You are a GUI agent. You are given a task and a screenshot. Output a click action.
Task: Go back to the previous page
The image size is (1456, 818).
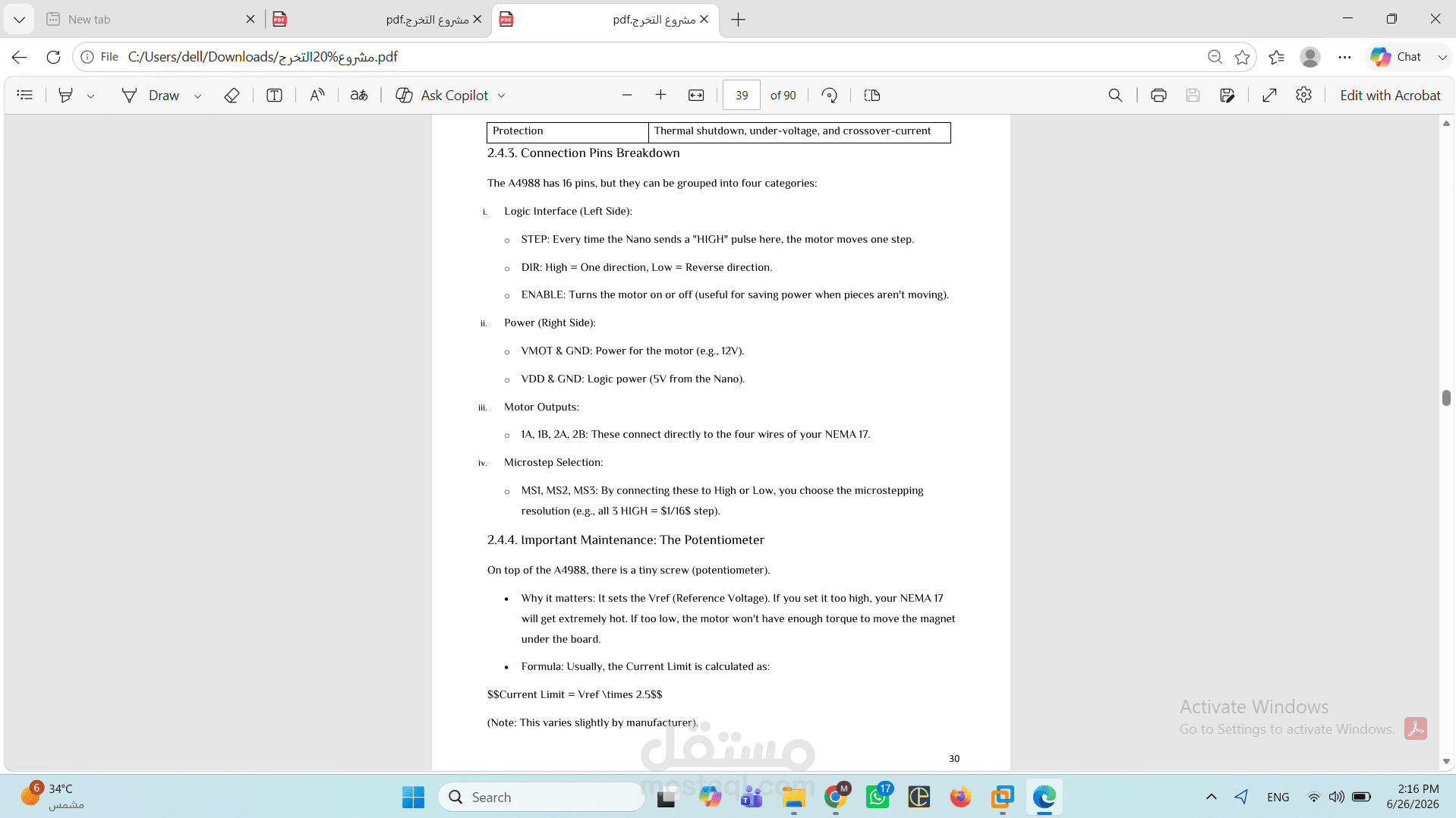pos(20,57)
